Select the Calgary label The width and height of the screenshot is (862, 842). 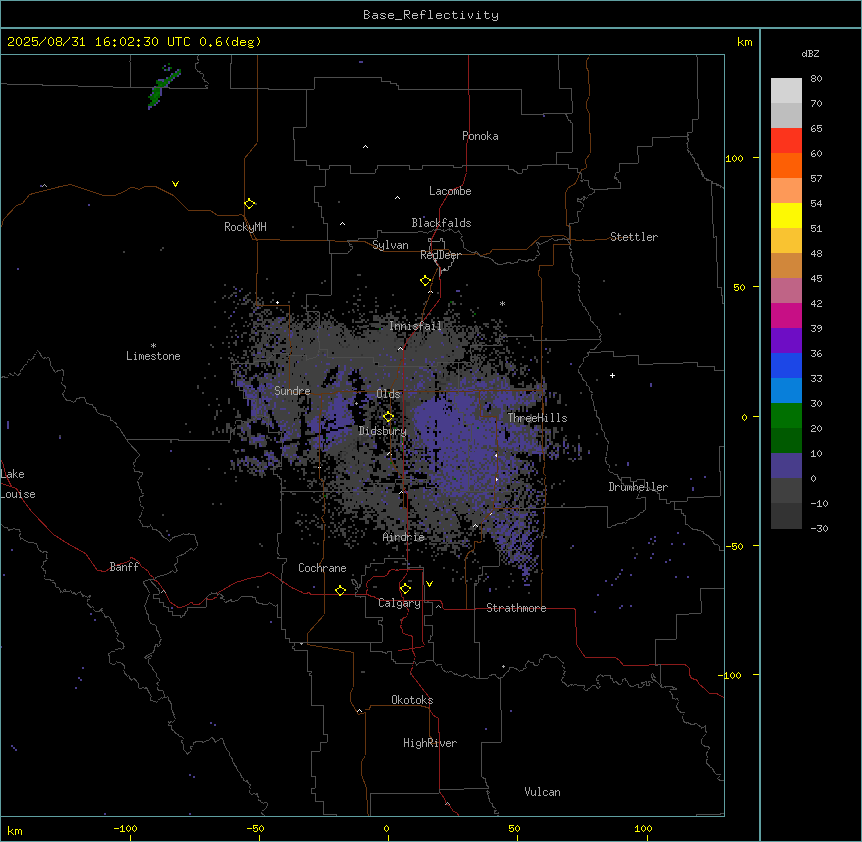400,603
